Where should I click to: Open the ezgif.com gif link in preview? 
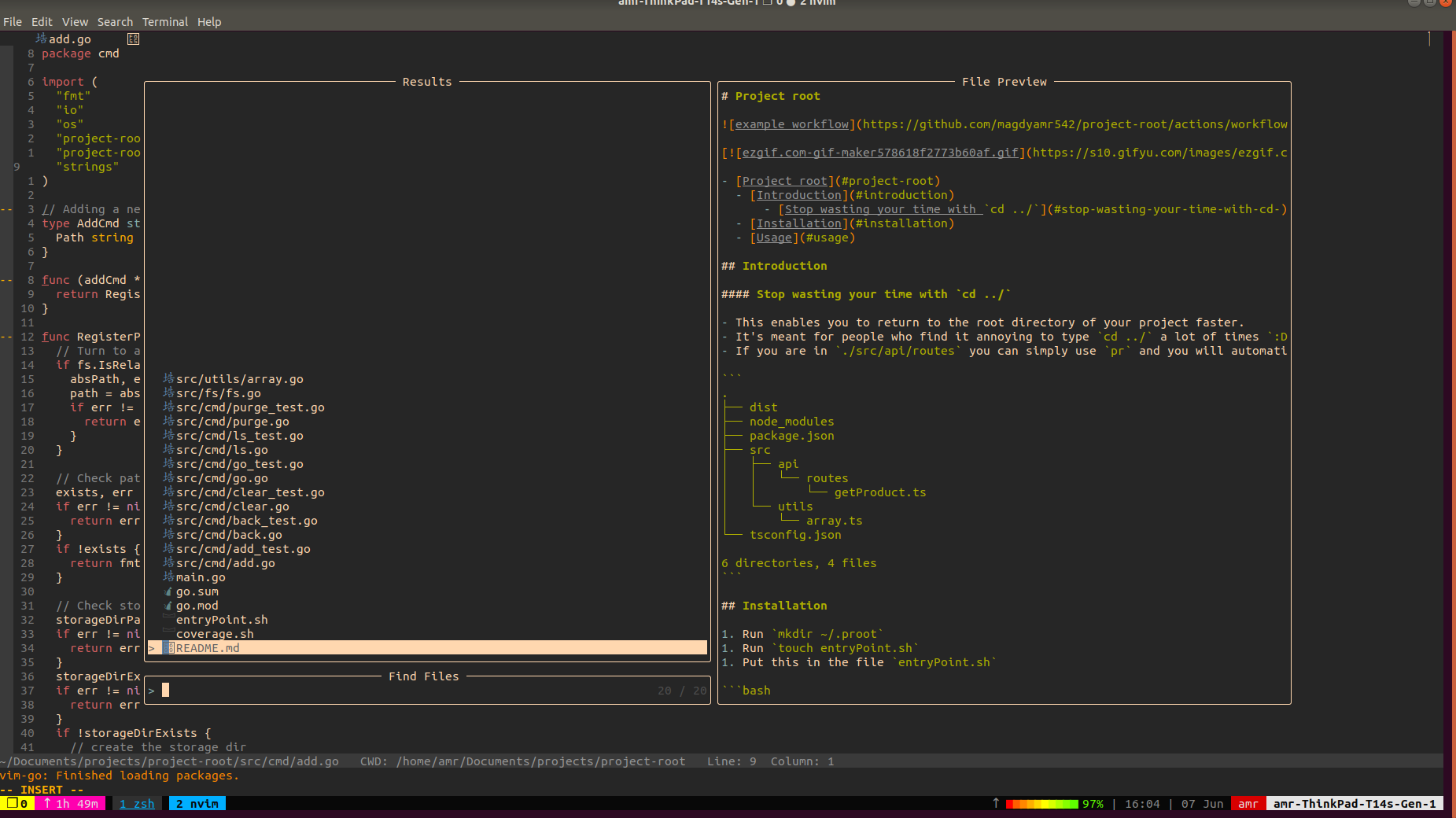[880, 153]
